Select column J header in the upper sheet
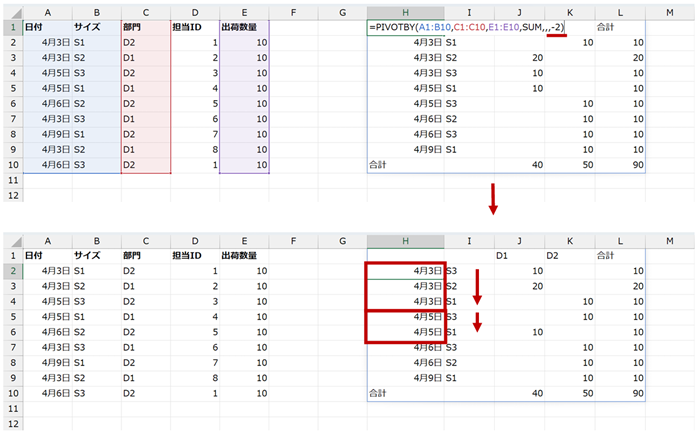 519,12
